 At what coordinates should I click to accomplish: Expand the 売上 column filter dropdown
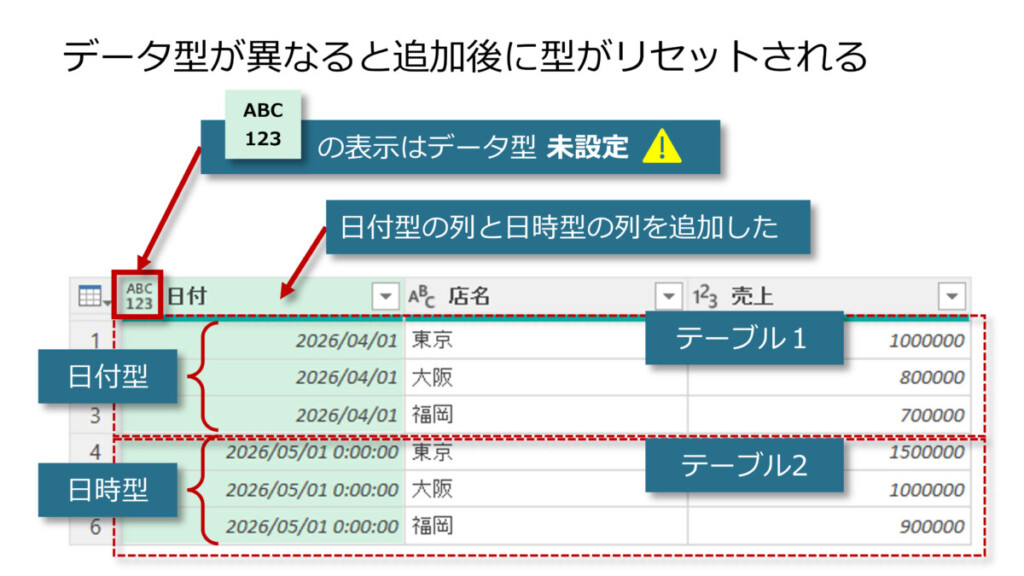(x=951, y=296)
